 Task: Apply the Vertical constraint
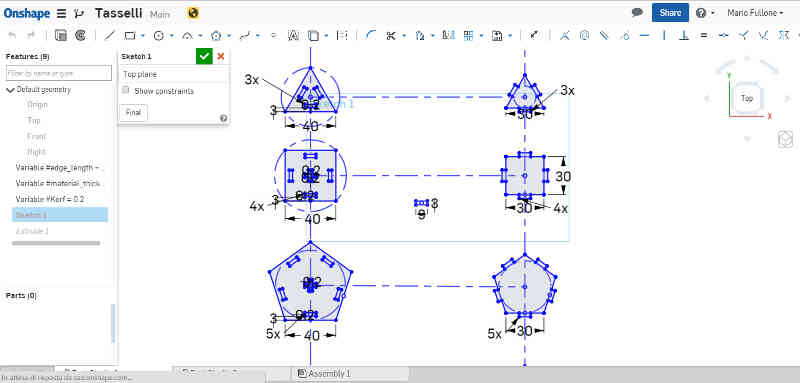point(664,35)
